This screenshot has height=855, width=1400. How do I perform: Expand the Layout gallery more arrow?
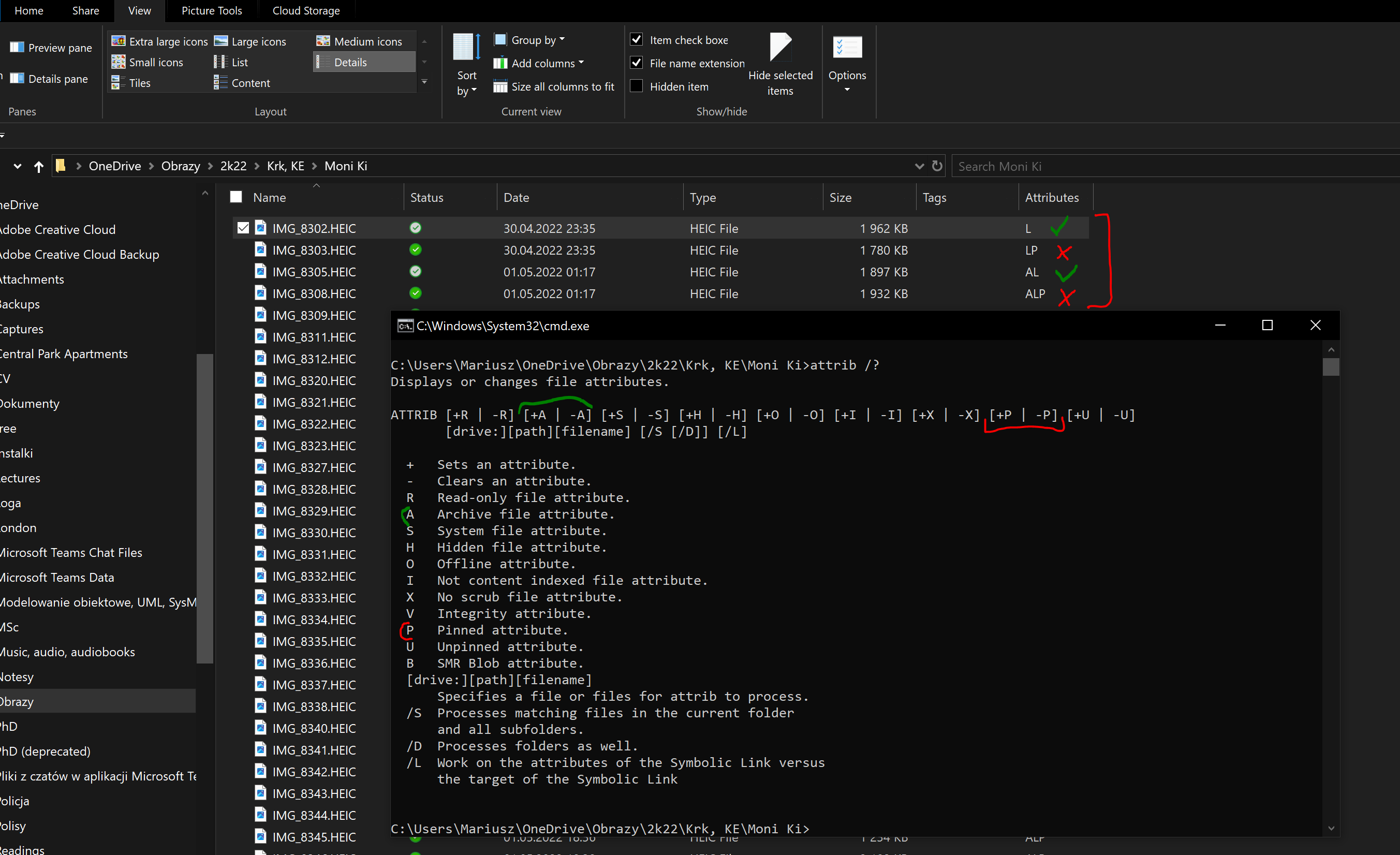pos(424,82)
